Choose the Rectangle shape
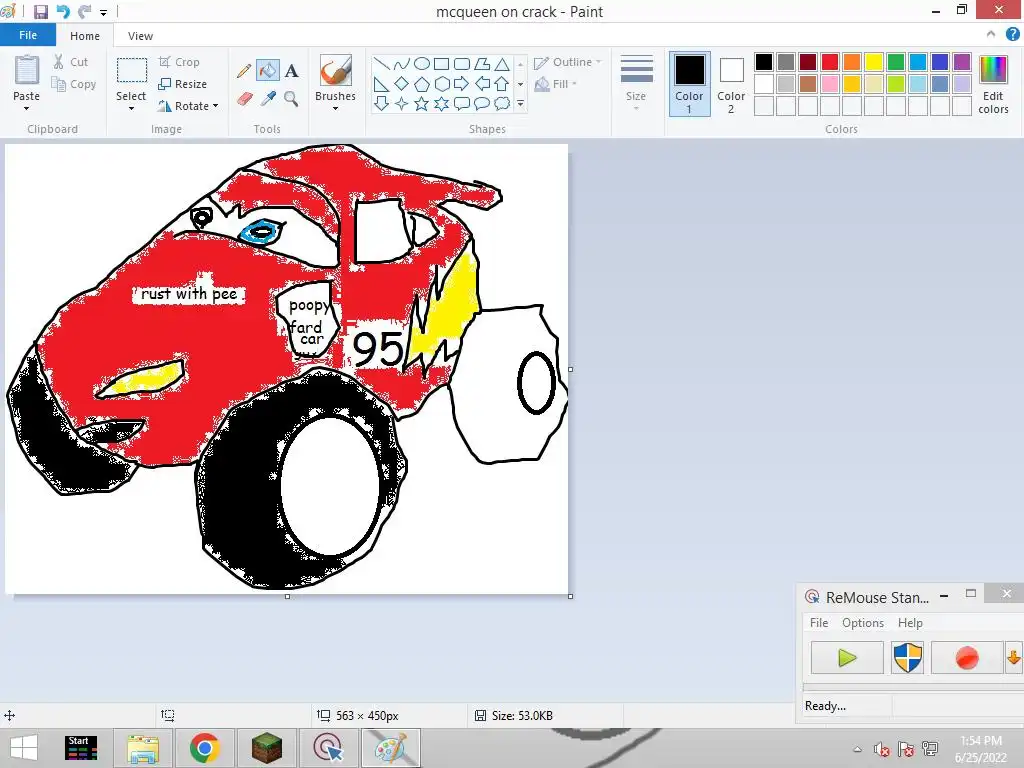This screenshot has height=768, width=1024. 441,63
